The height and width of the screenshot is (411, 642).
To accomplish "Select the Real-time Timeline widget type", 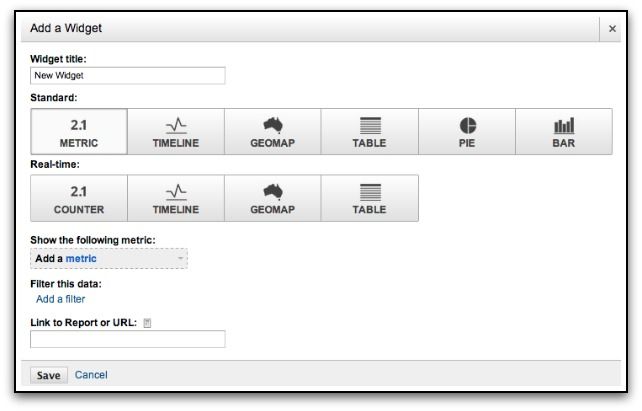I will point(176,198).
